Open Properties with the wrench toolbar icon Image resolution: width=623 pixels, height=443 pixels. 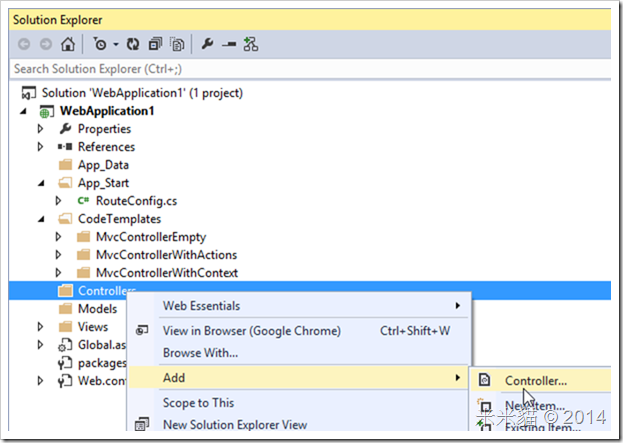coord(207,44)
